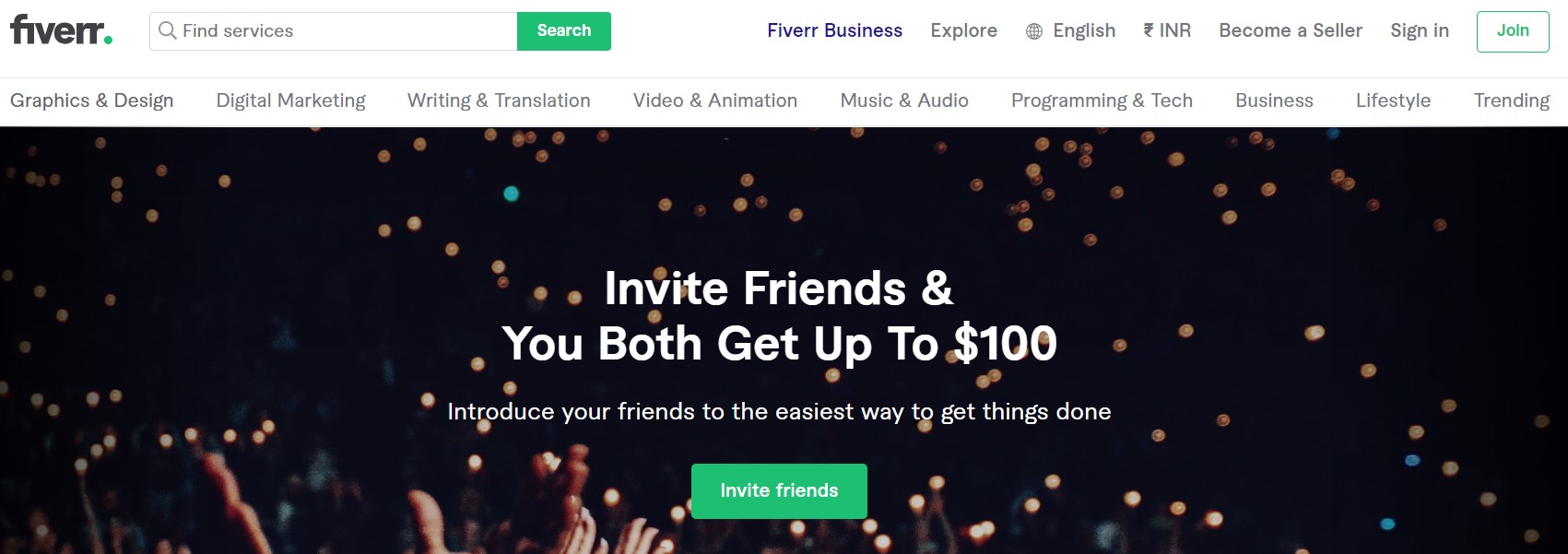Open the Graphics & Design category
Screen dimensions: 1568x554
pyautogui.click(x=91, y=100)
